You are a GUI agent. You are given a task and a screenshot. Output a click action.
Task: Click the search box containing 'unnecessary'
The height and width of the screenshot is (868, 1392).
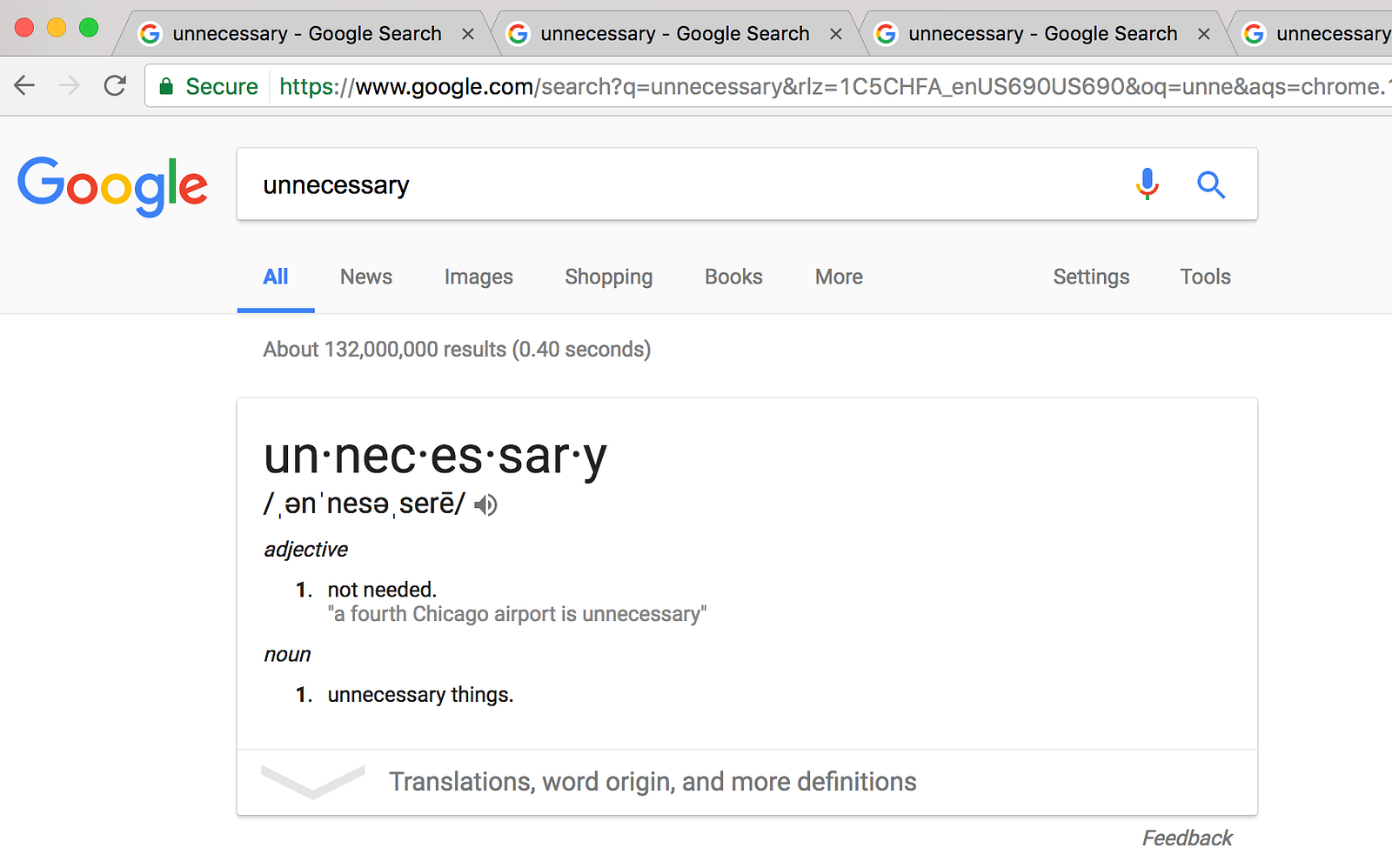(679, 184)
